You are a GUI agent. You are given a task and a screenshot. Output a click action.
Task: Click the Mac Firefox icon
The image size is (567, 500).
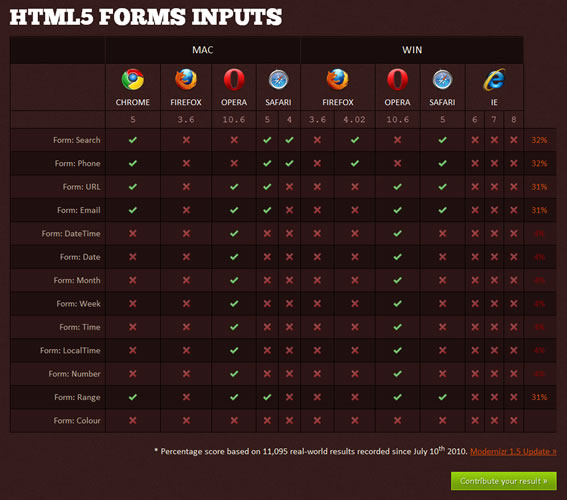coord(186,80)
